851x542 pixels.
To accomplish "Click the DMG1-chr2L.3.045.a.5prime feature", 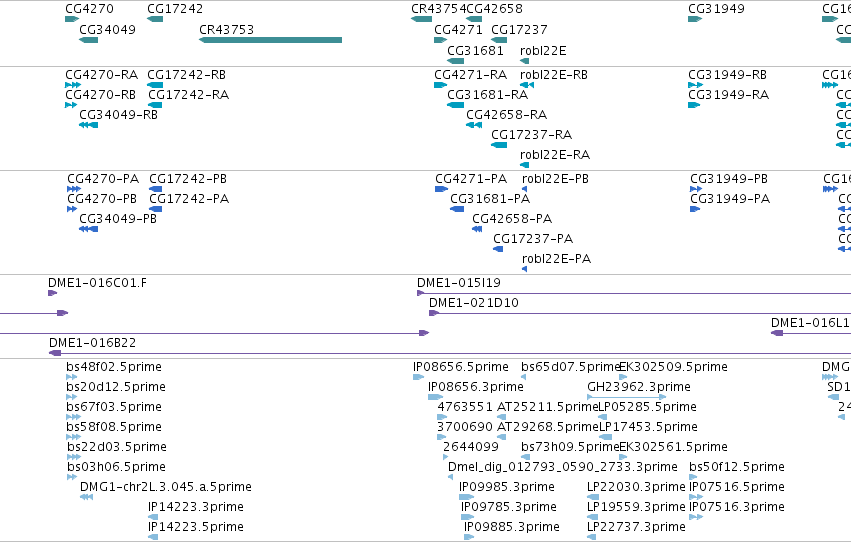I will (x=86, y=498).
